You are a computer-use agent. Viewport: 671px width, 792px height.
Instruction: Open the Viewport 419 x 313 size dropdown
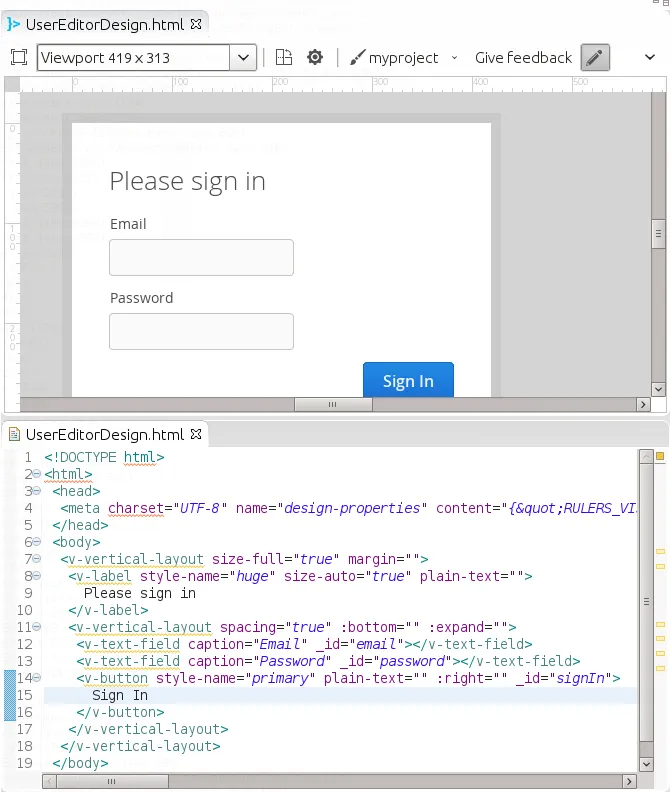(245, 58)
